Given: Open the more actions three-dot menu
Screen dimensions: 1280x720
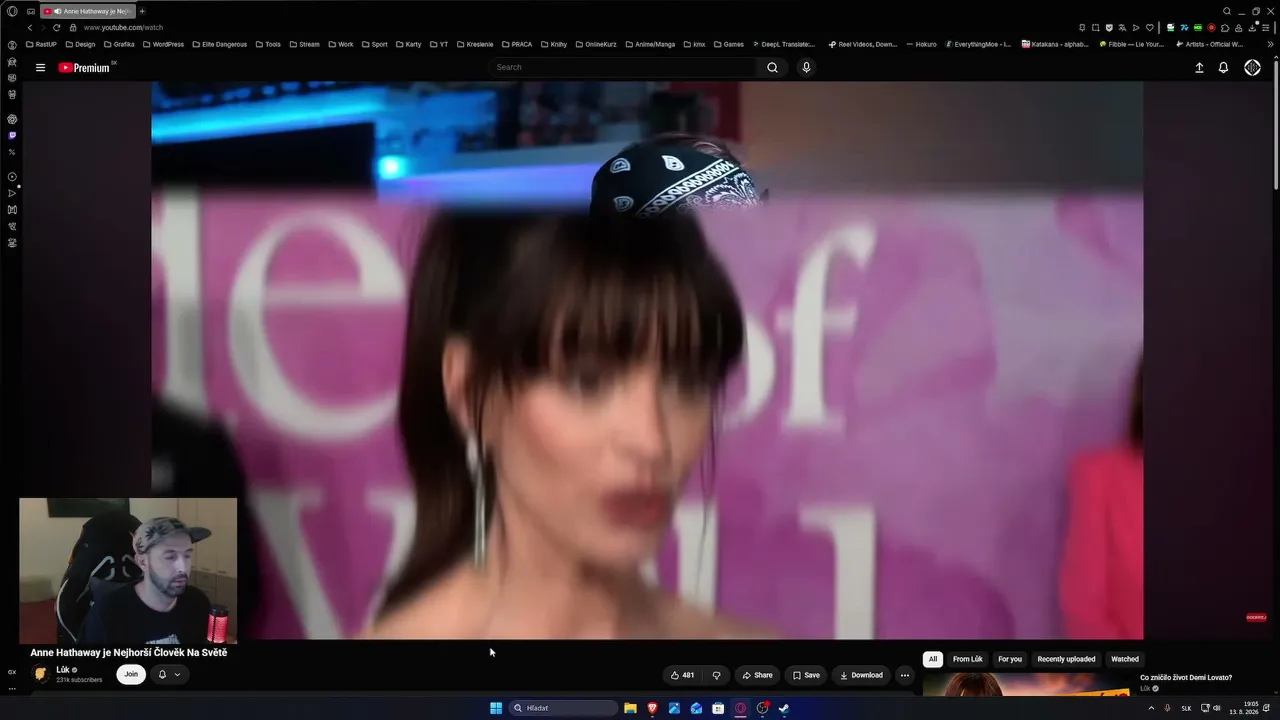Looking at the screenshot, I should tap(905, 675).
